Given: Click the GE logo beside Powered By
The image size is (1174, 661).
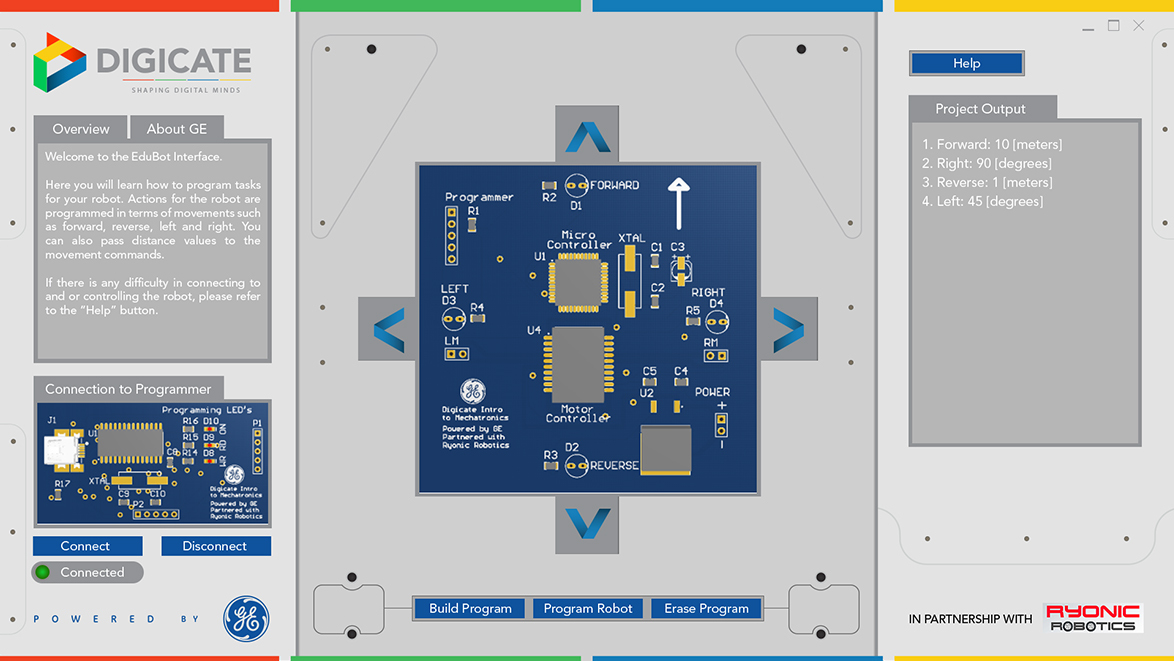Looking at the screenshot, I should [x=246, y=618].
